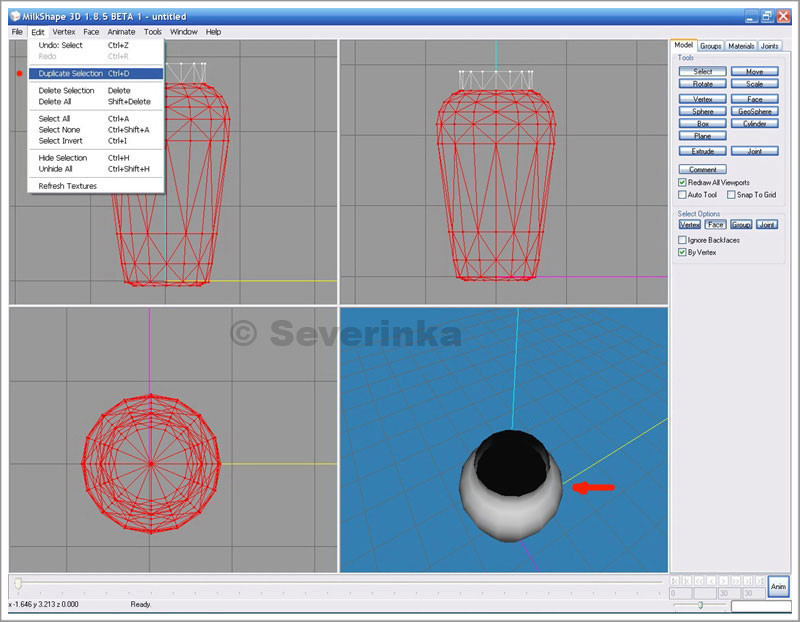Click the Anim mode button

(x=778, y=586)
